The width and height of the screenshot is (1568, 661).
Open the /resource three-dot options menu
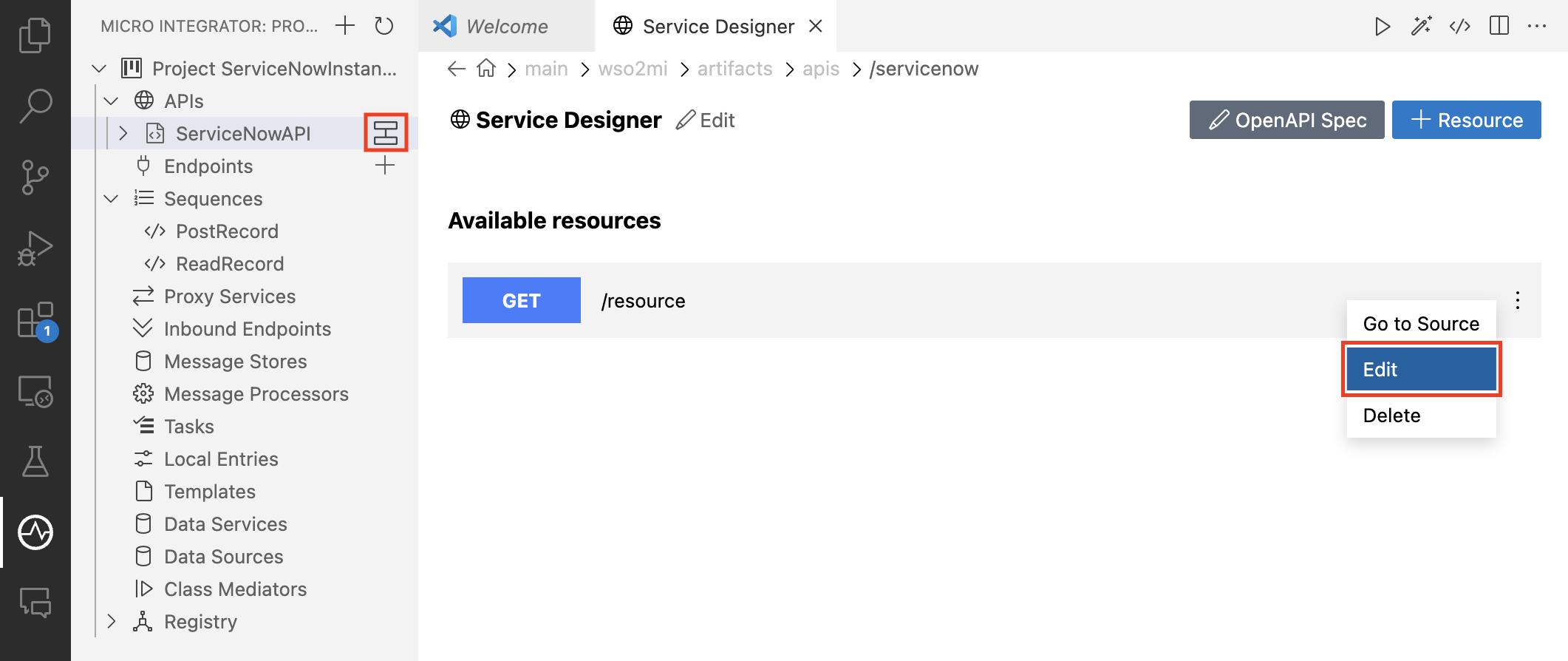[x=1518, y=300]
